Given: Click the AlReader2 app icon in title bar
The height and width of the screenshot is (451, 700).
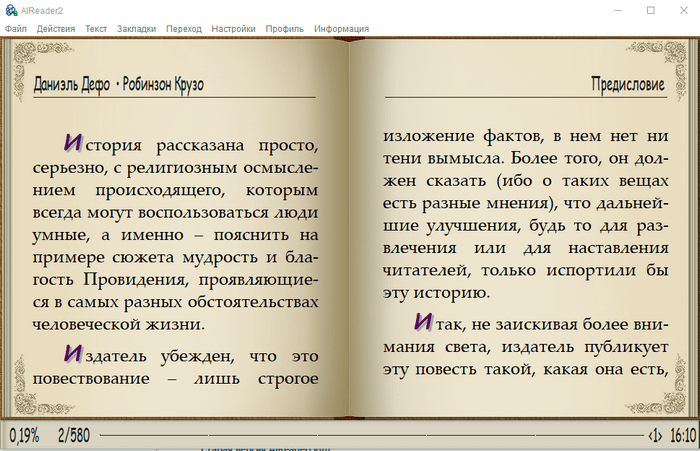Looking at the screenshot, I should pyautogui.click(x=11, y=10).
